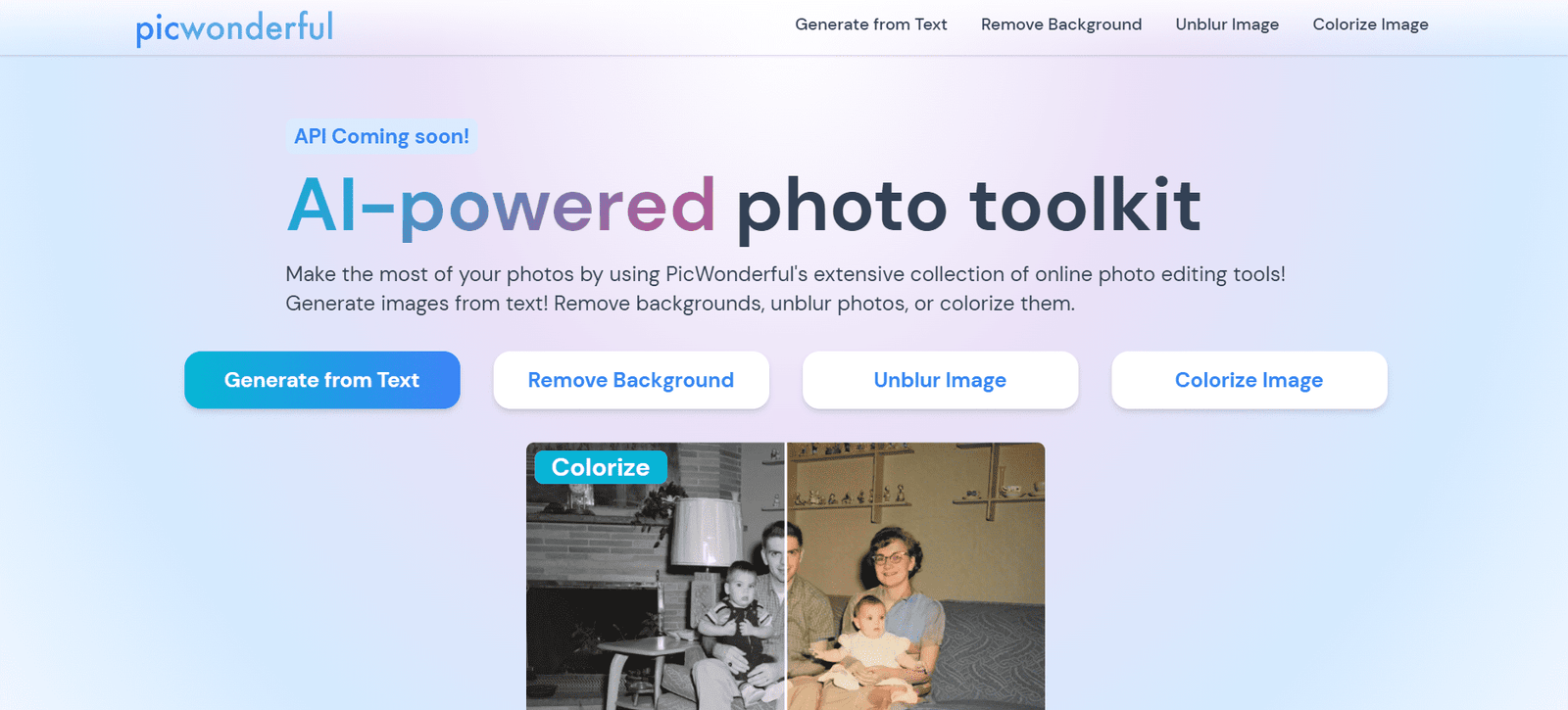Choose the white Colorize Image button
The height and width of the screenshot is (710, 1568).
pos(1249,380)
